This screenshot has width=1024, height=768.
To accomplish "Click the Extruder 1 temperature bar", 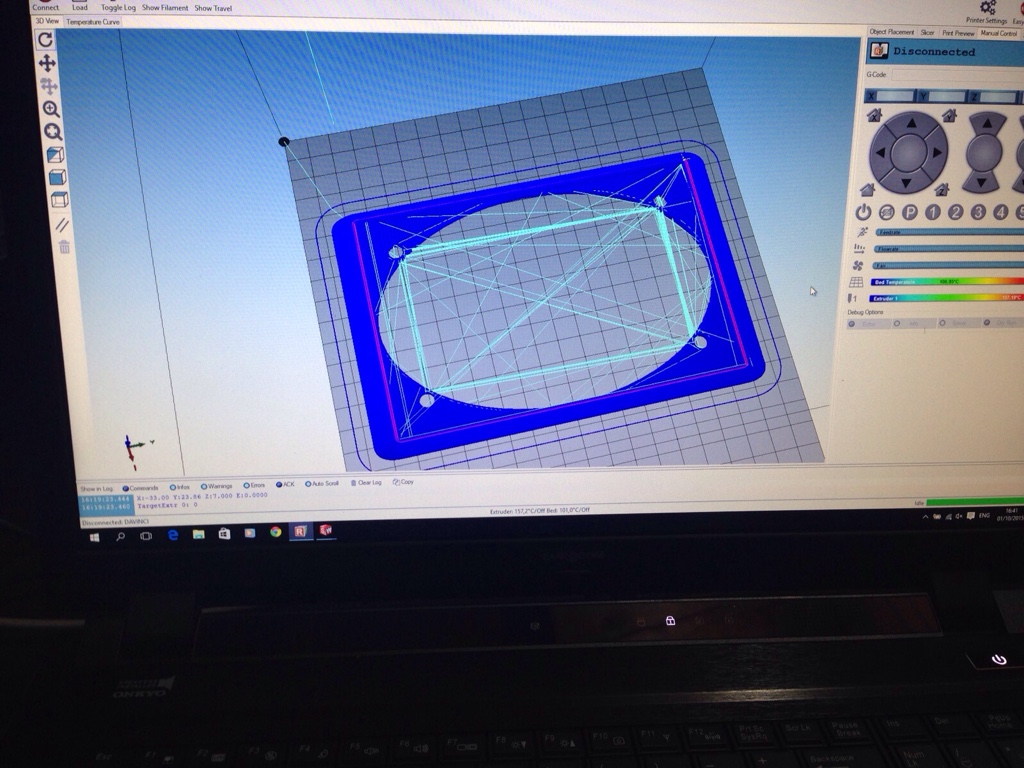I will coord(946,298).
